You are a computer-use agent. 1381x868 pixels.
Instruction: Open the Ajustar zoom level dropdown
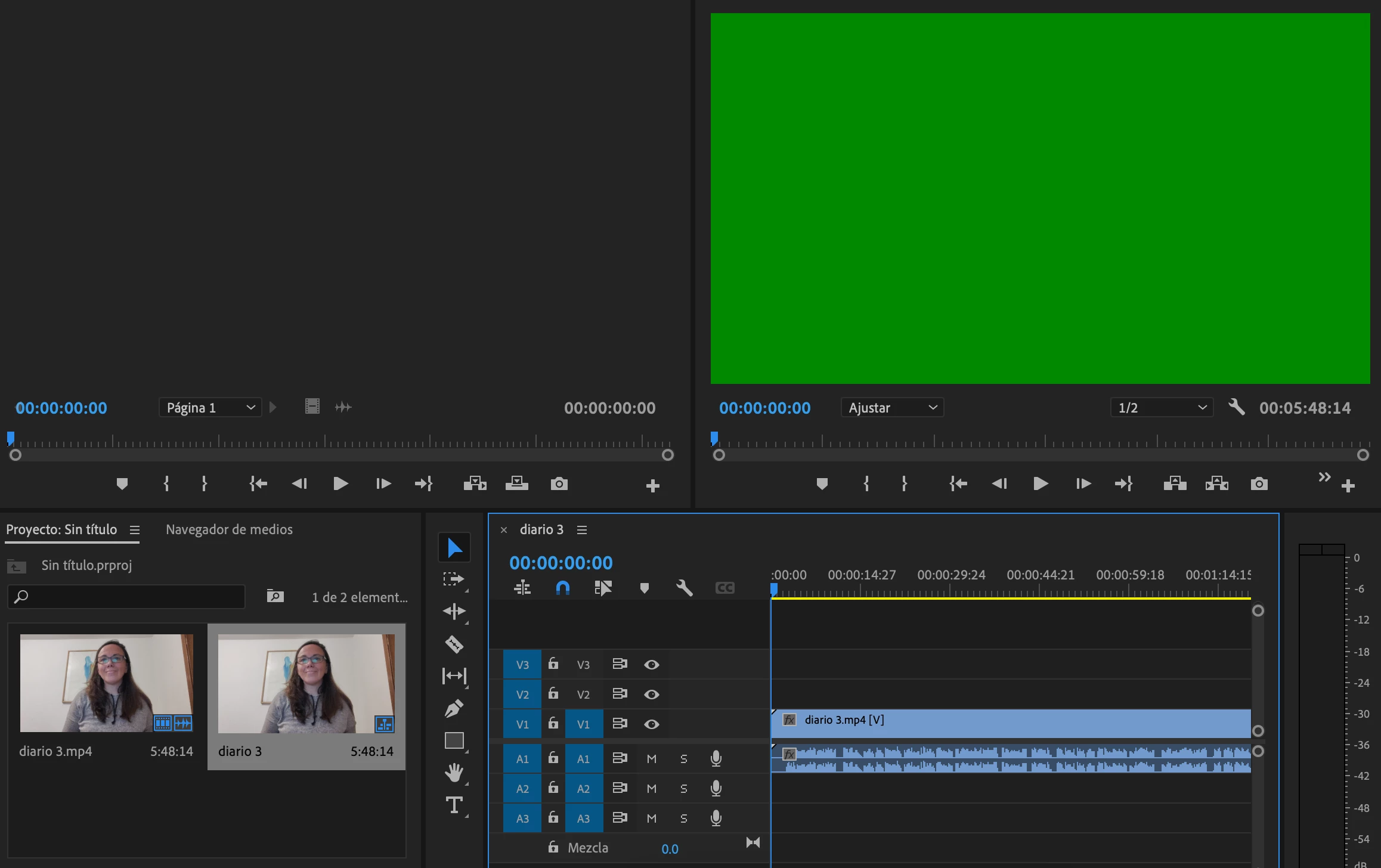point(892,408)
